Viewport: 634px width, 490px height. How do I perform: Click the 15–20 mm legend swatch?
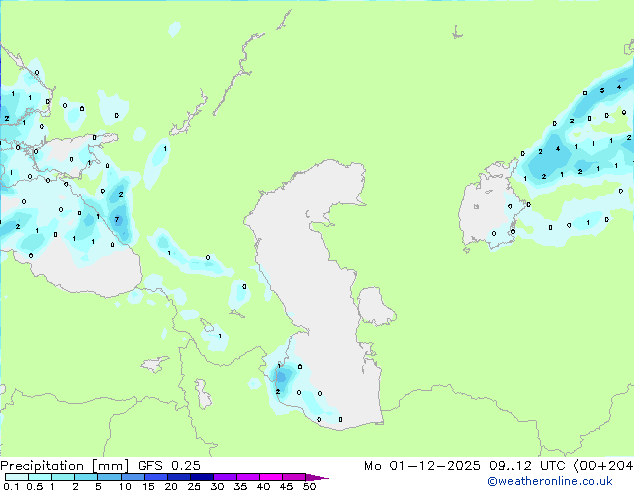coord(155,477)
